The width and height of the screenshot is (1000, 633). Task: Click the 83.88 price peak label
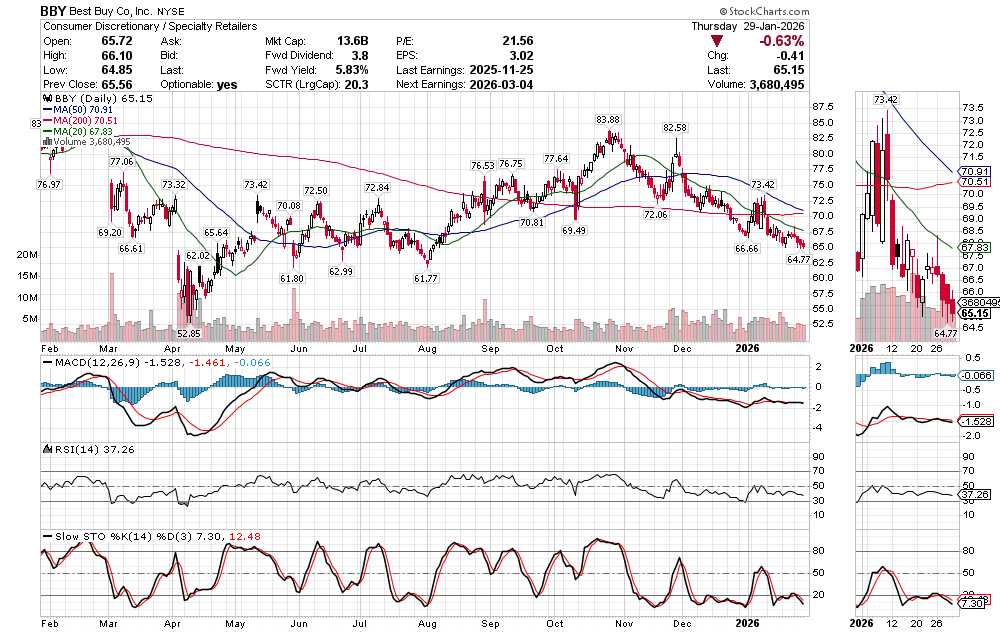(608, 120)
